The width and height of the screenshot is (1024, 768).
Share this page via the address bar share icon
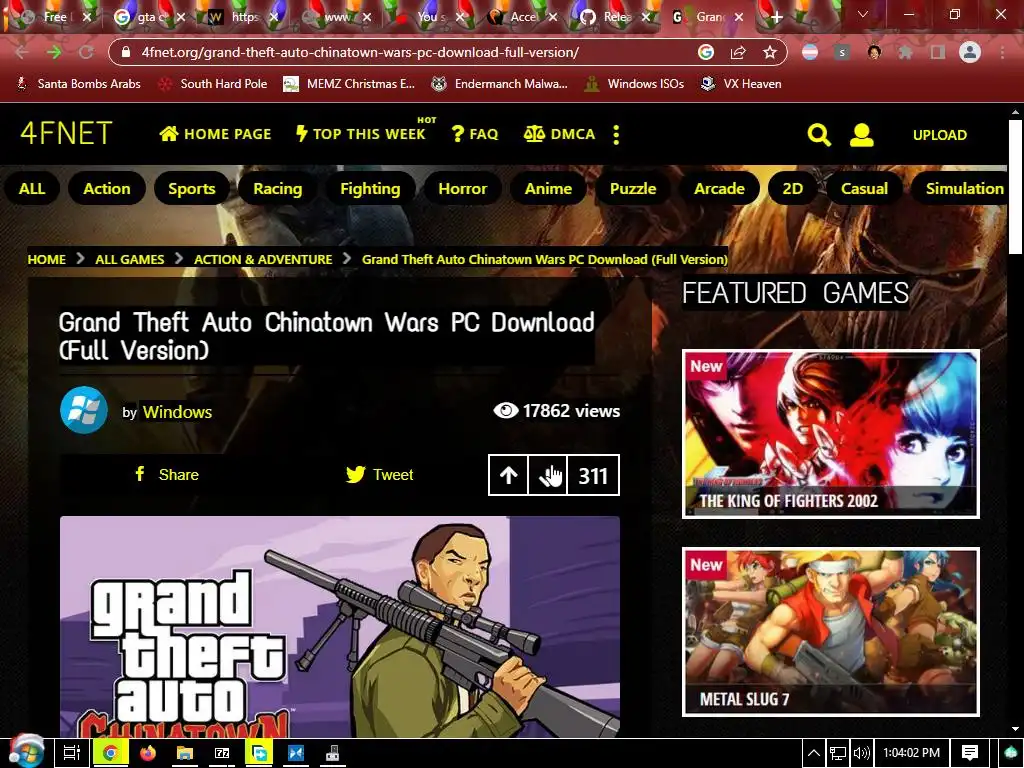[x=738, y=52]
